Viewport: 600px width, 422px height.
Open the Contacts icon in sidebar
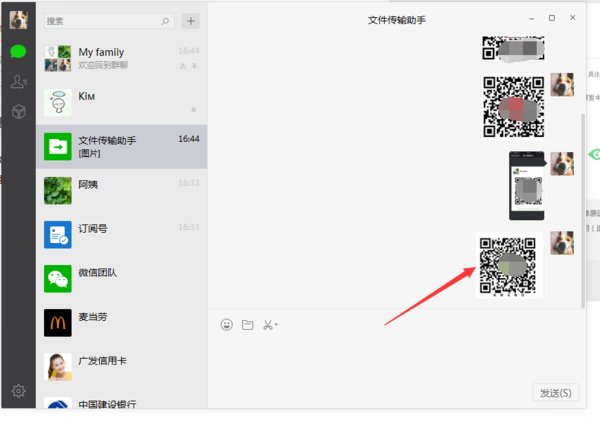[18, 81]
